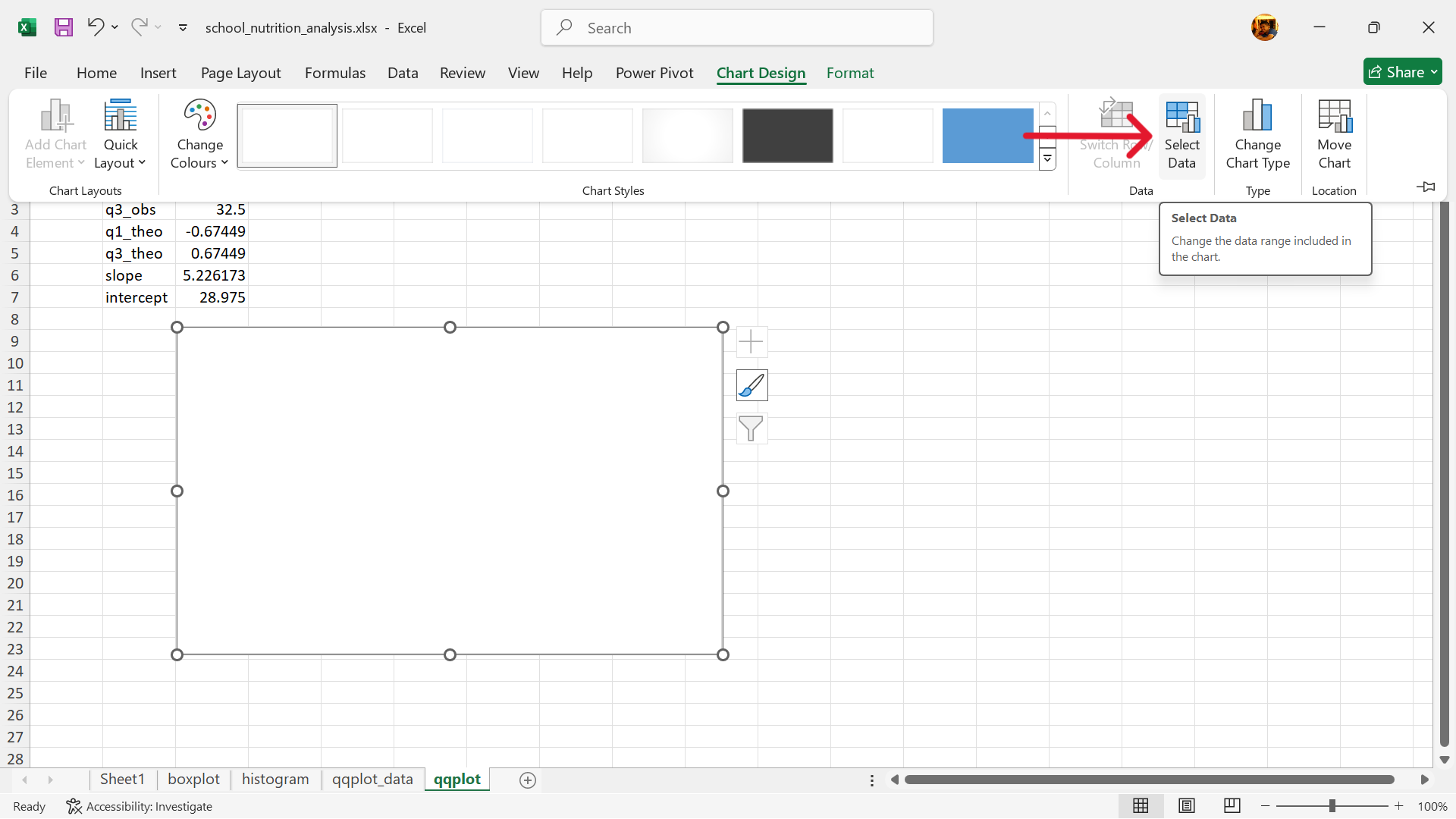This screenshot has width=1456, height=819.
Task: Click the vertical scroll down arrow
Action: pyautogui.click(x=1445, y=759)
